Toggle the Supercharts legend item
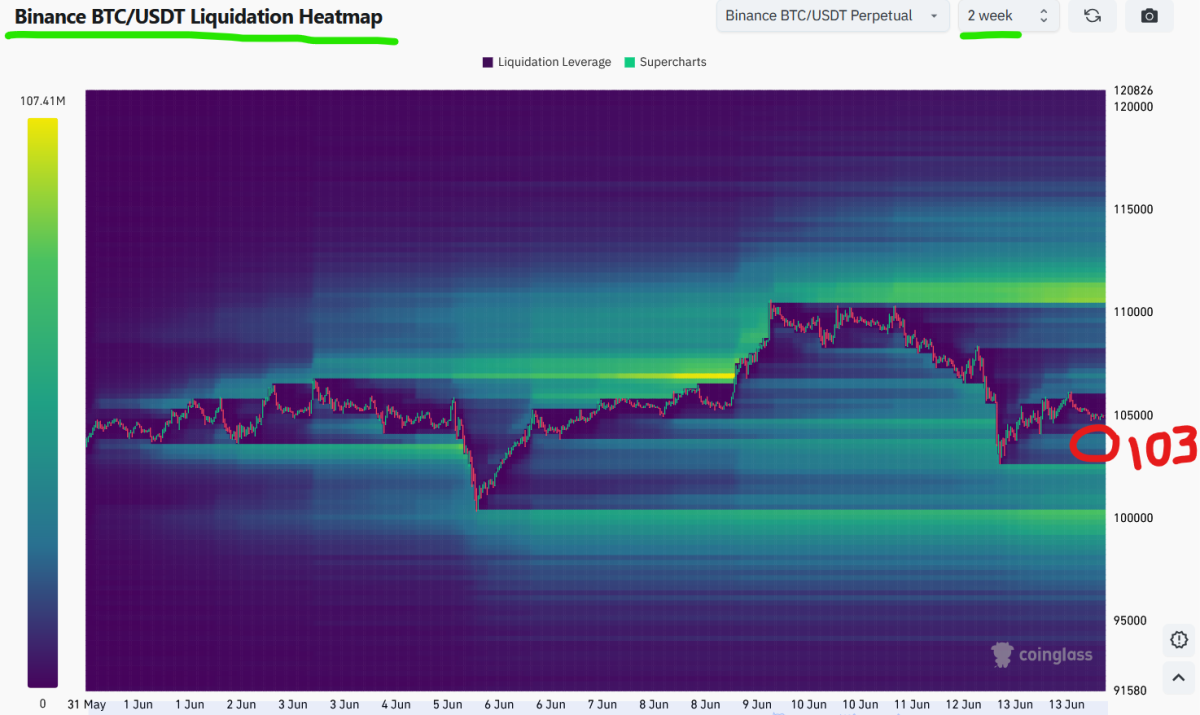The width and height of the screenshot is (1200, 715). click(665, 62)
